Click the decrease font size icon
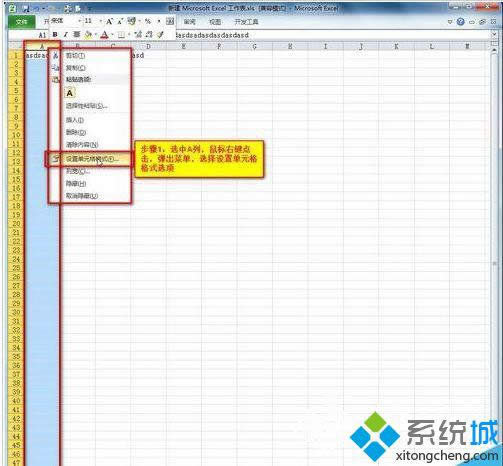The width and height of the screenshot is (503, 466). coord(120,22)
